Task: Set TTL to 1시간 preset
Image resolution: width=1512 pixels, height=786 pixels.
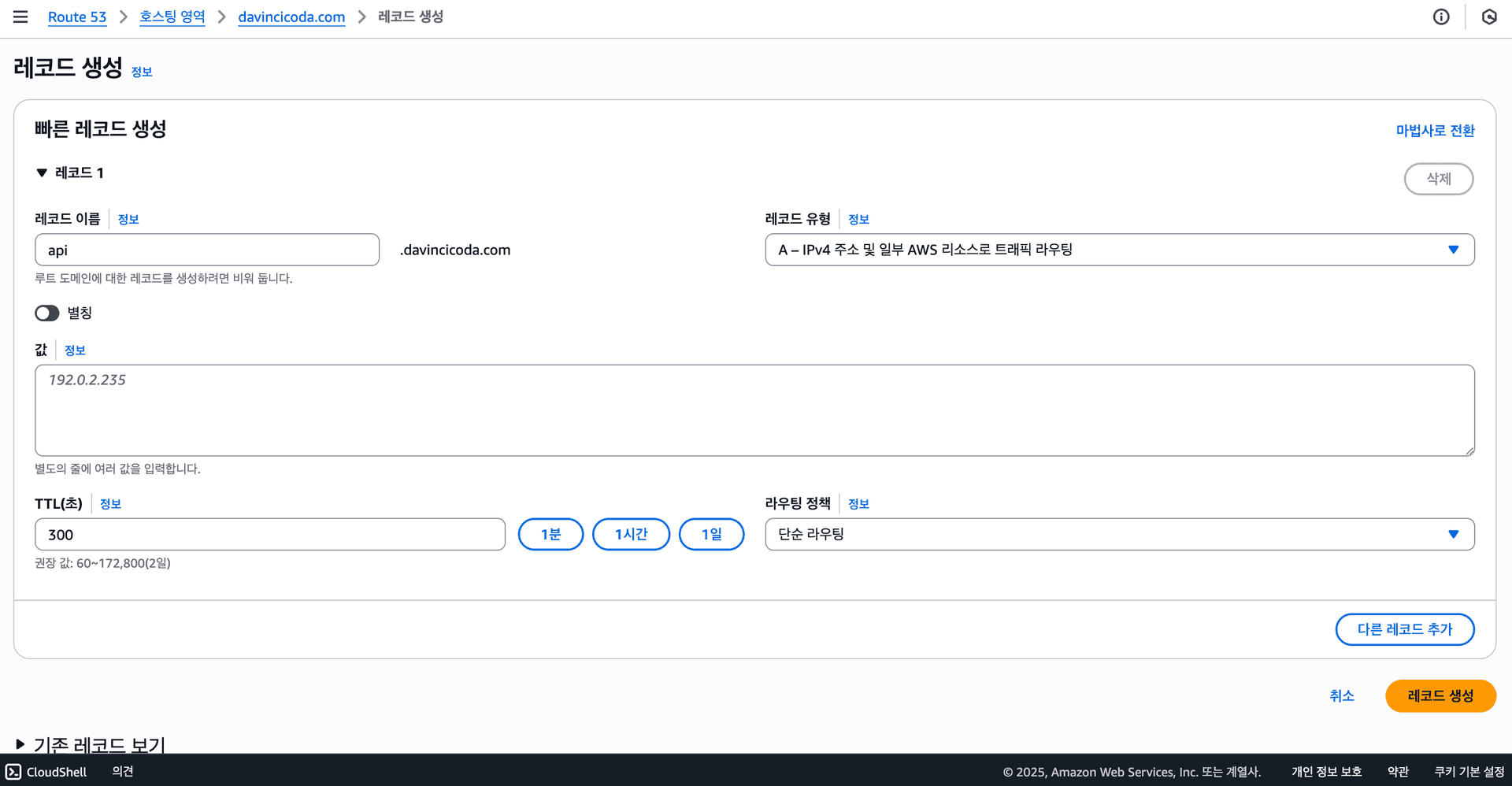Action: 631,534
